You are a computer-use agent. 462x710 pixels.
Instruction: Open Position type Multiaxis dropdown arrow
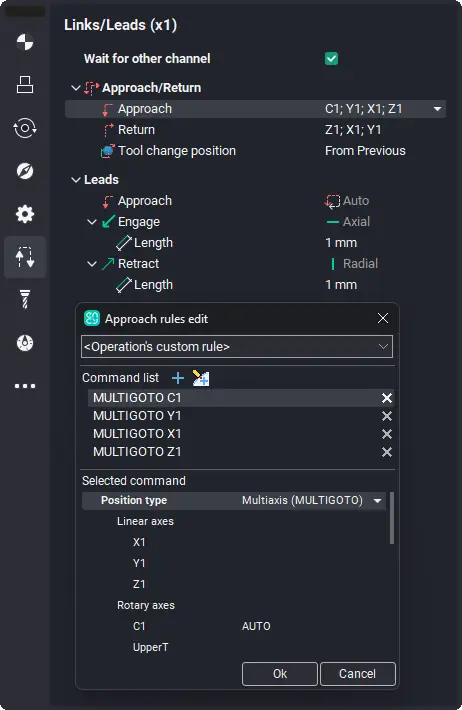(x=377, y=501)
